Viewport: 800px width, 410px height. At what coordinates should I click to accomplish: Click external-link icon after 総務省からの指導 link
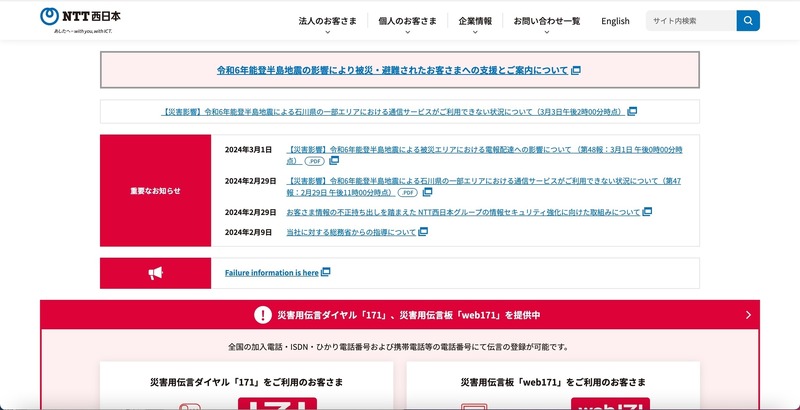(x=423, y=232)
